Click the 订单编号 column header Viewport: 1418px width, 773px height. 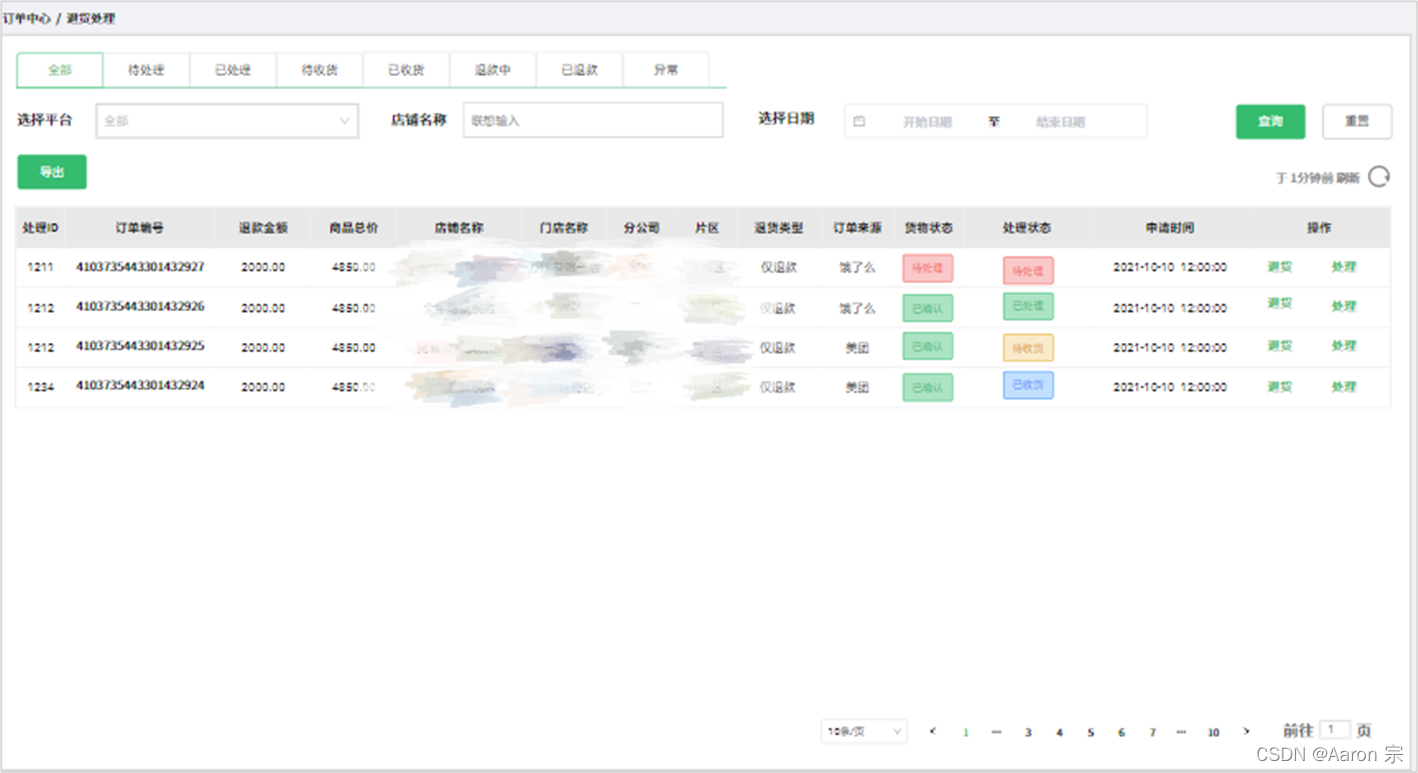tap(140, 228)
